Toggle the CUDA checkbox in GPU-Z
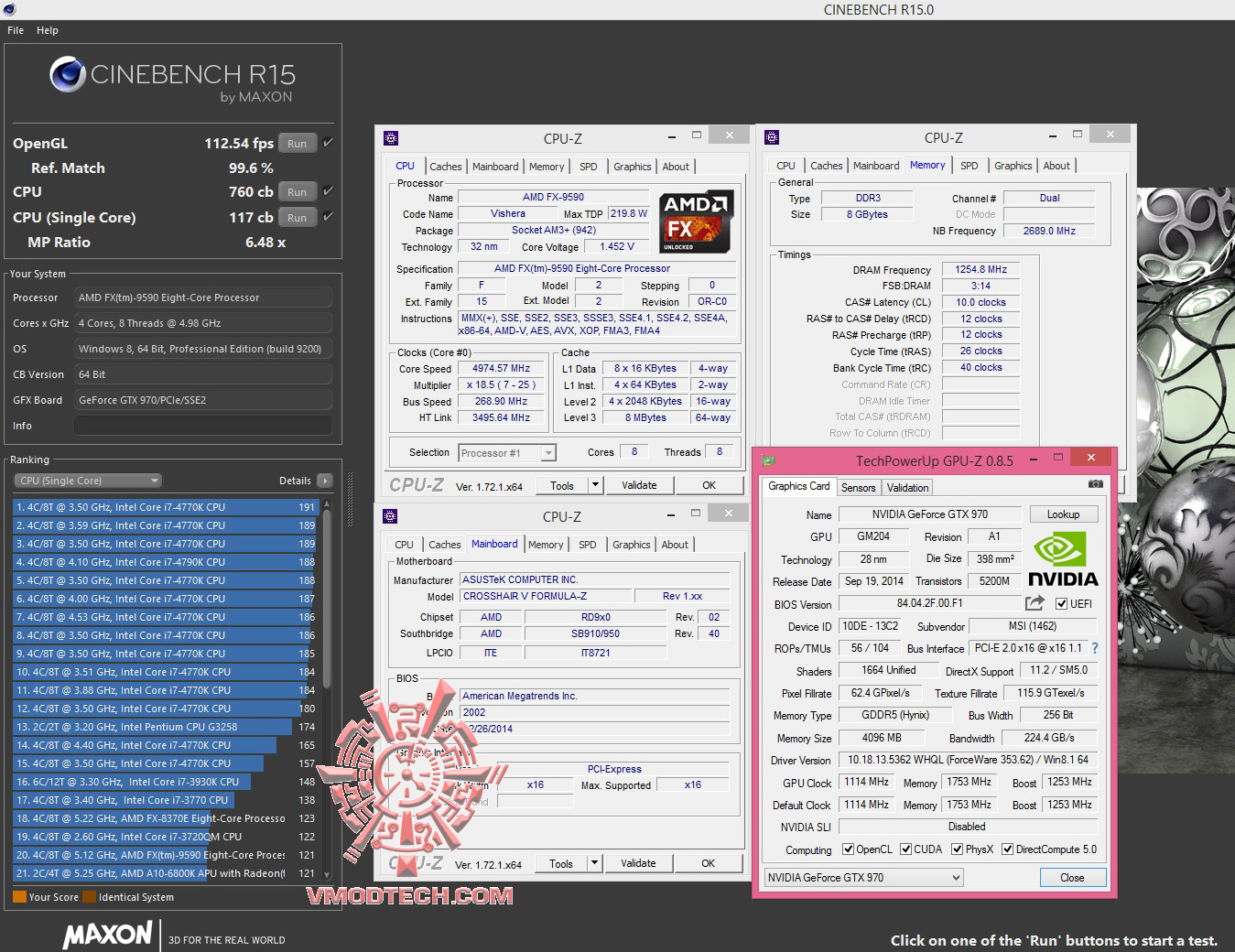Viewport: 1235px width, 952px height. point(906,849)
